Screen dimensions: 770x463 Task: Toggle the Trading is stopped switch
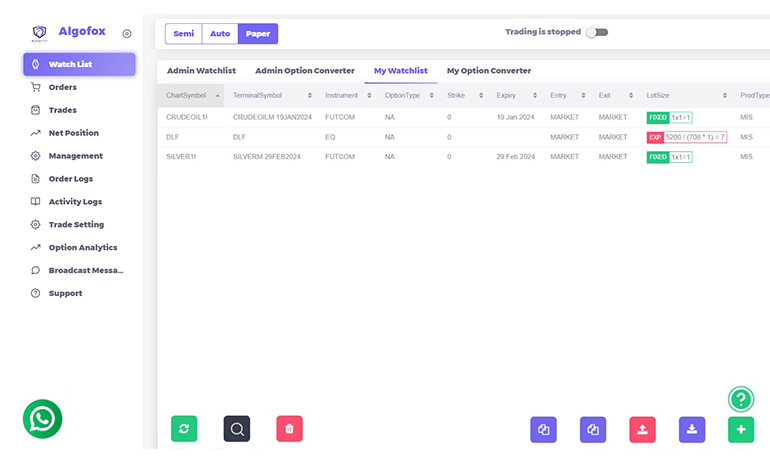tap(596, 32)
